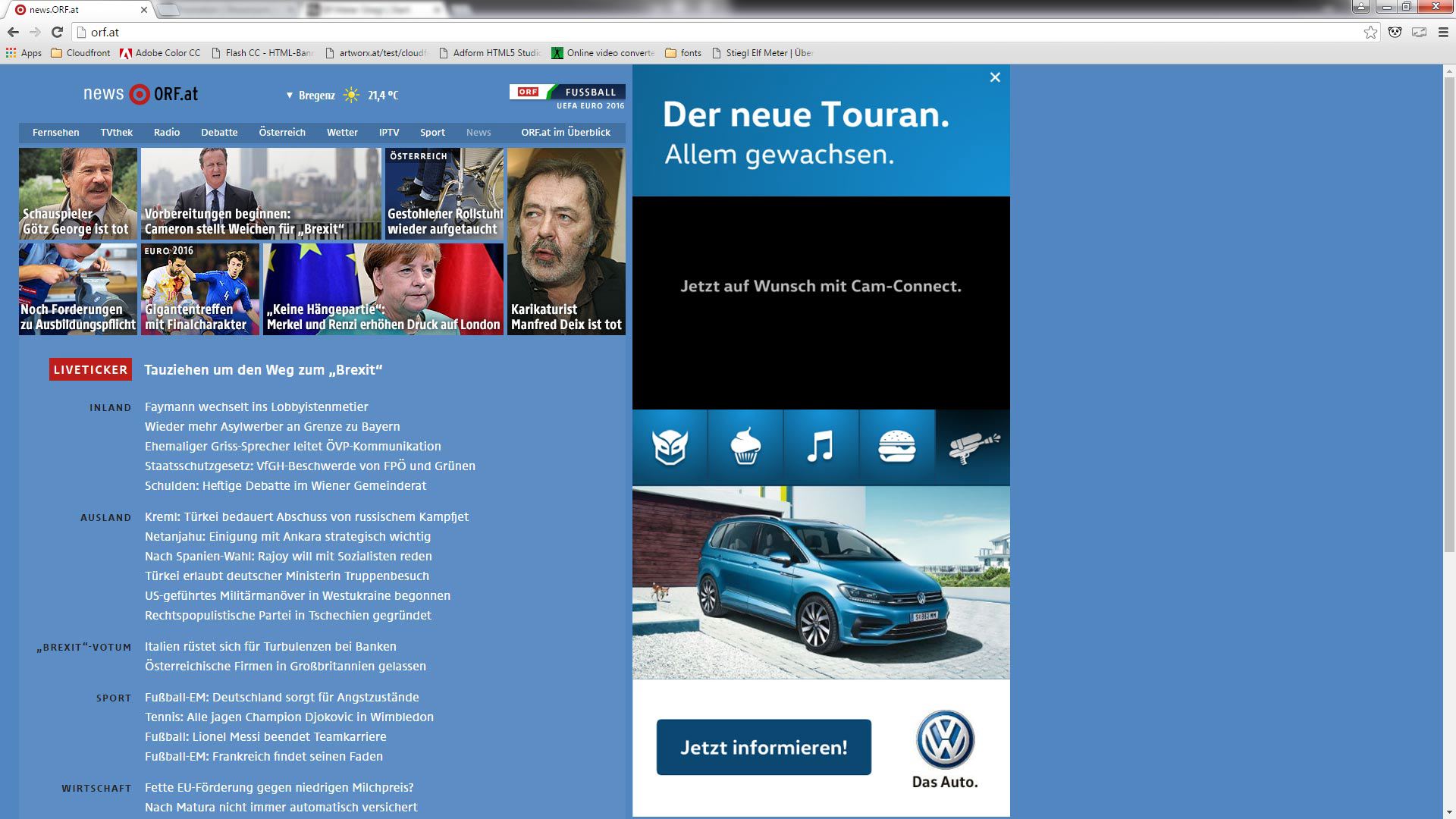The height and width of the screenshot is (819, 1456).
Task: Open the TVthek menu item
Action: [x=116, y=132]
